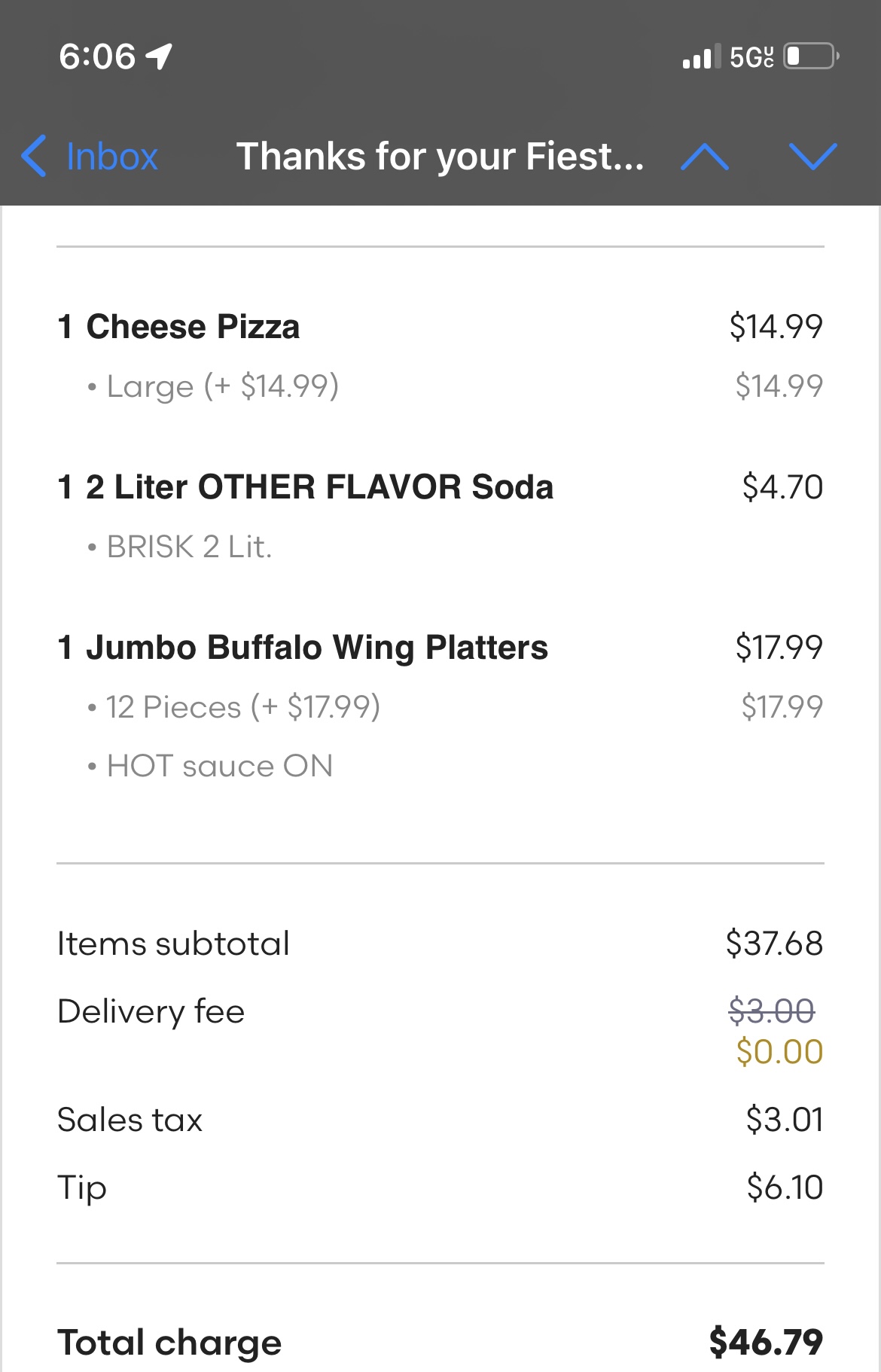Tap the battery indicator icon
The image size is (881, 1372).
811,56
